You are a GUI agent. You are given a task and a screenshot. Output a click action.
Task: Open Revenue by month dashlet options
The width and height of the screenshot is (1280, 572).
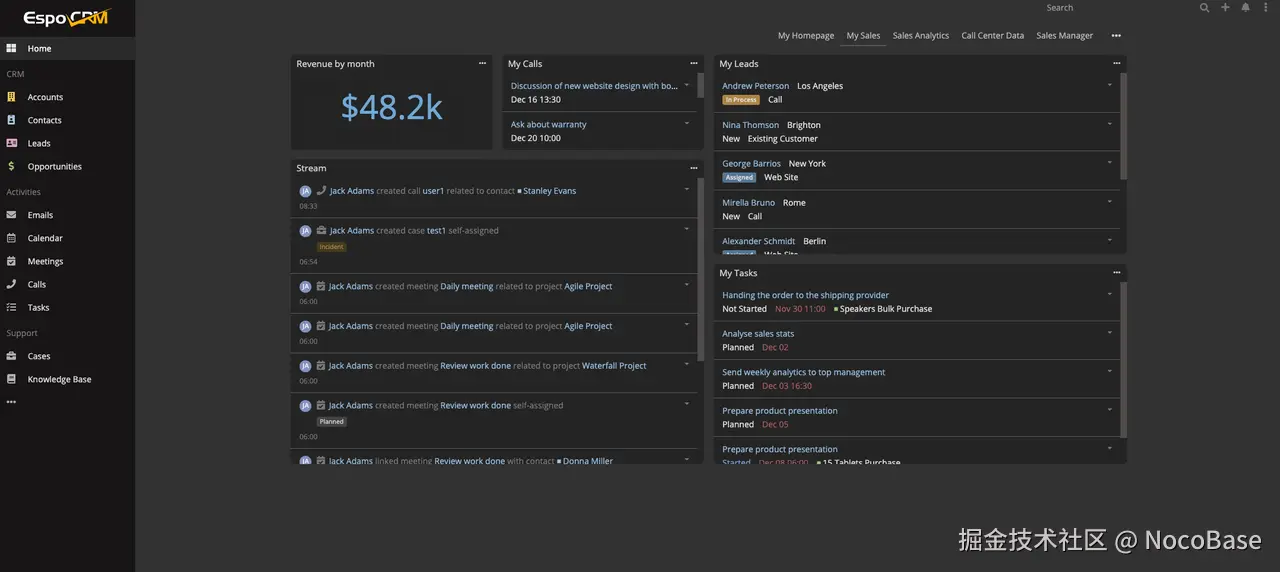(x=482, y=64)
